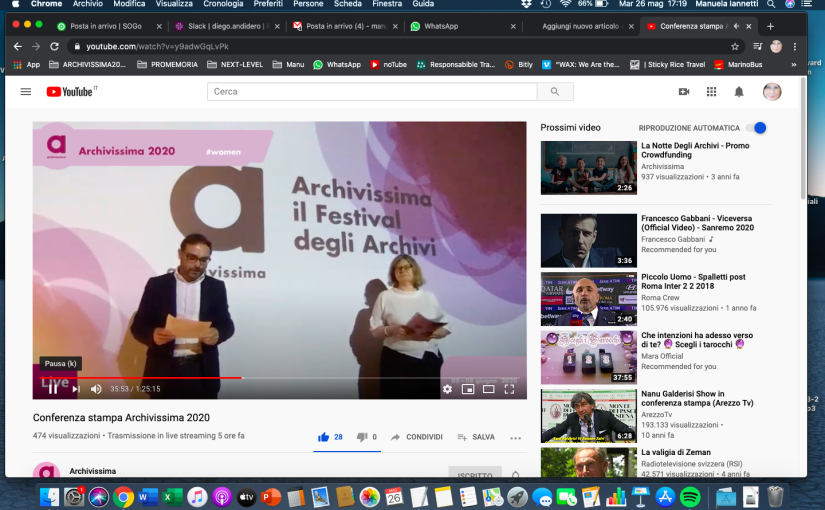
Task: Launch Spotify from the Dock
Action: (690, 497)
